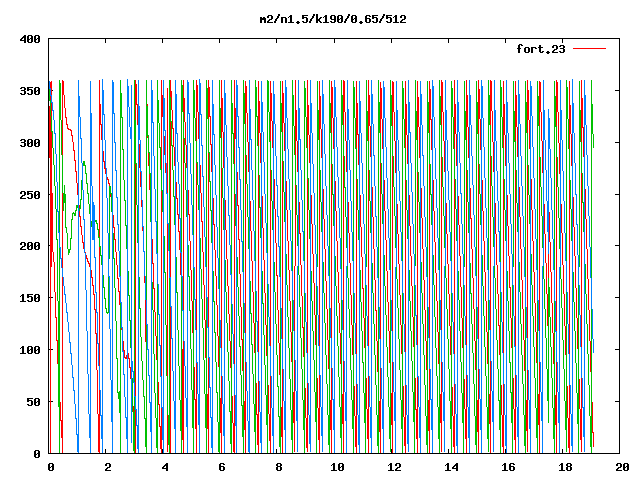Click the x-axis label 6
Image resolution: width=640 pixels, height=480 pixels.
[222, 467]
